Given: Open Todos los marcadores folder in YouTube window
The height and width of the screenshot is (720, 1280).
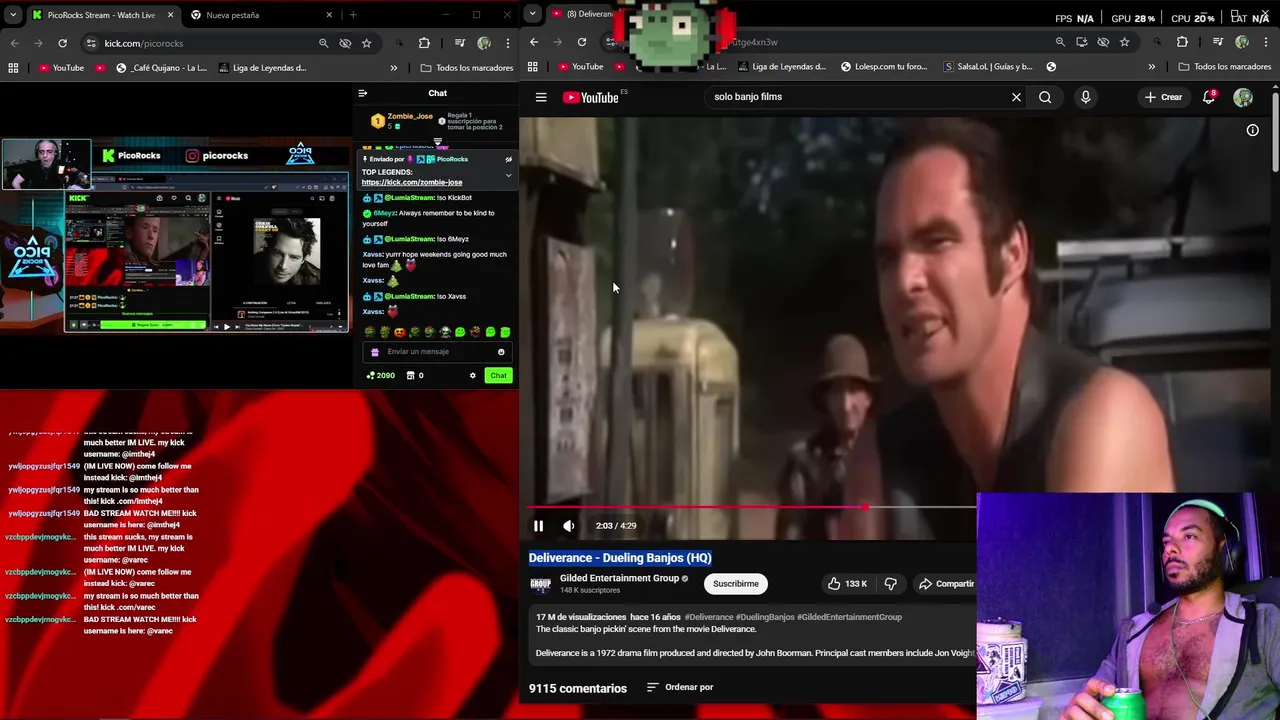Looking at the screenshot, I should [1225, 67].
